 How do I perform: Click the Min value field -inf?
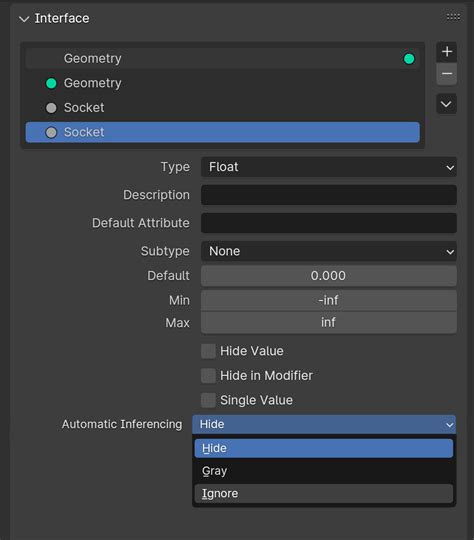point(329,300)
